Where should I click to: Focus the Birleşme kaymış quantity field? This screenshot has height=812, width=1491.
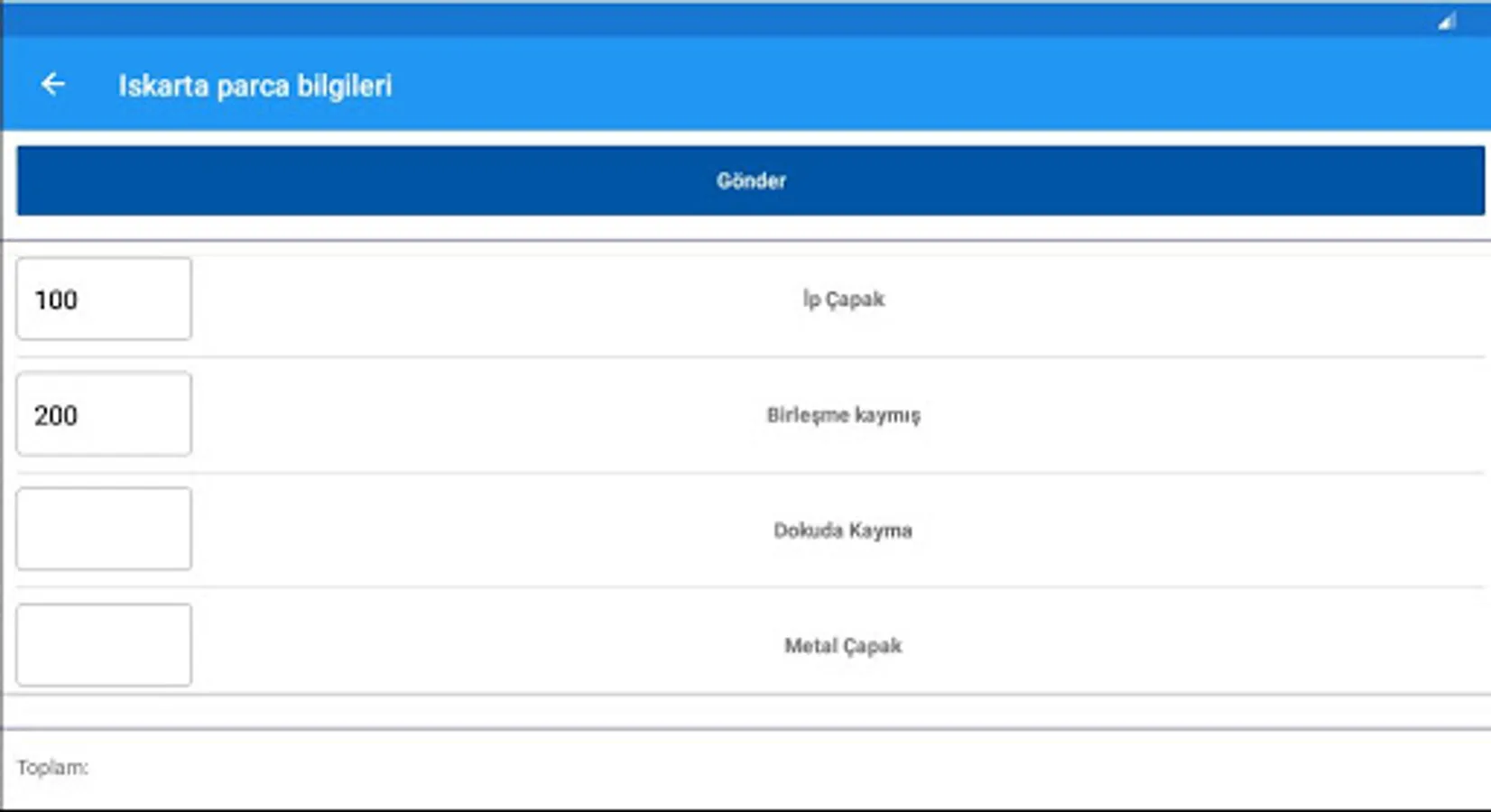coord(104,414)
